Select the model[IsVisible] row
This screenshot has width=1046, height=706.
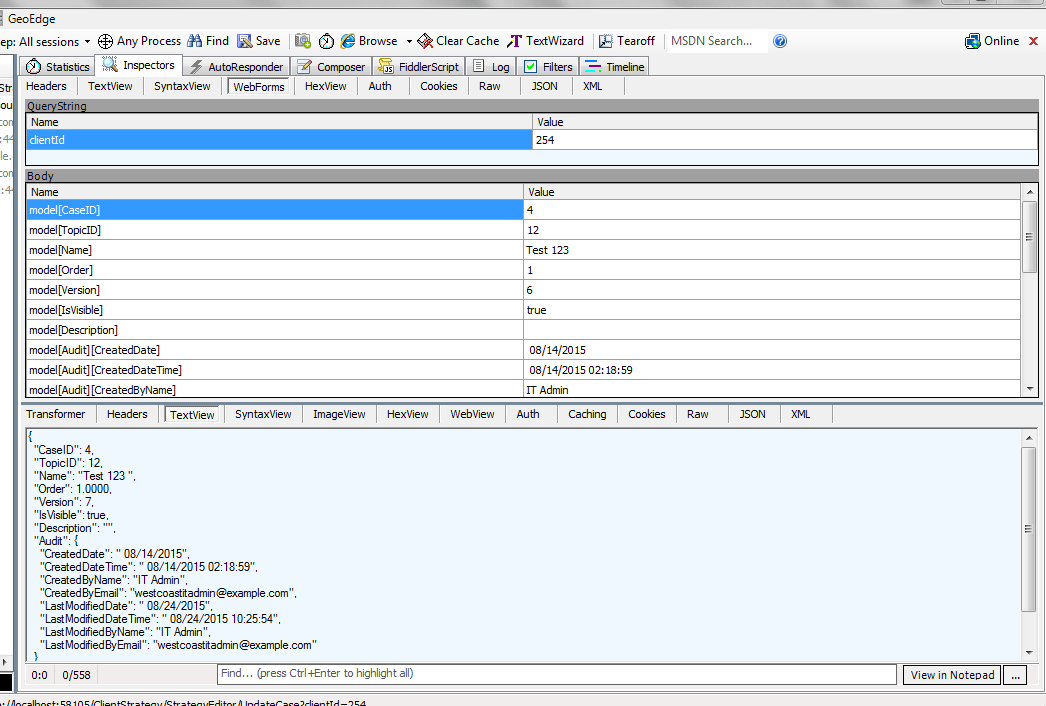click(x=524, y=310)
